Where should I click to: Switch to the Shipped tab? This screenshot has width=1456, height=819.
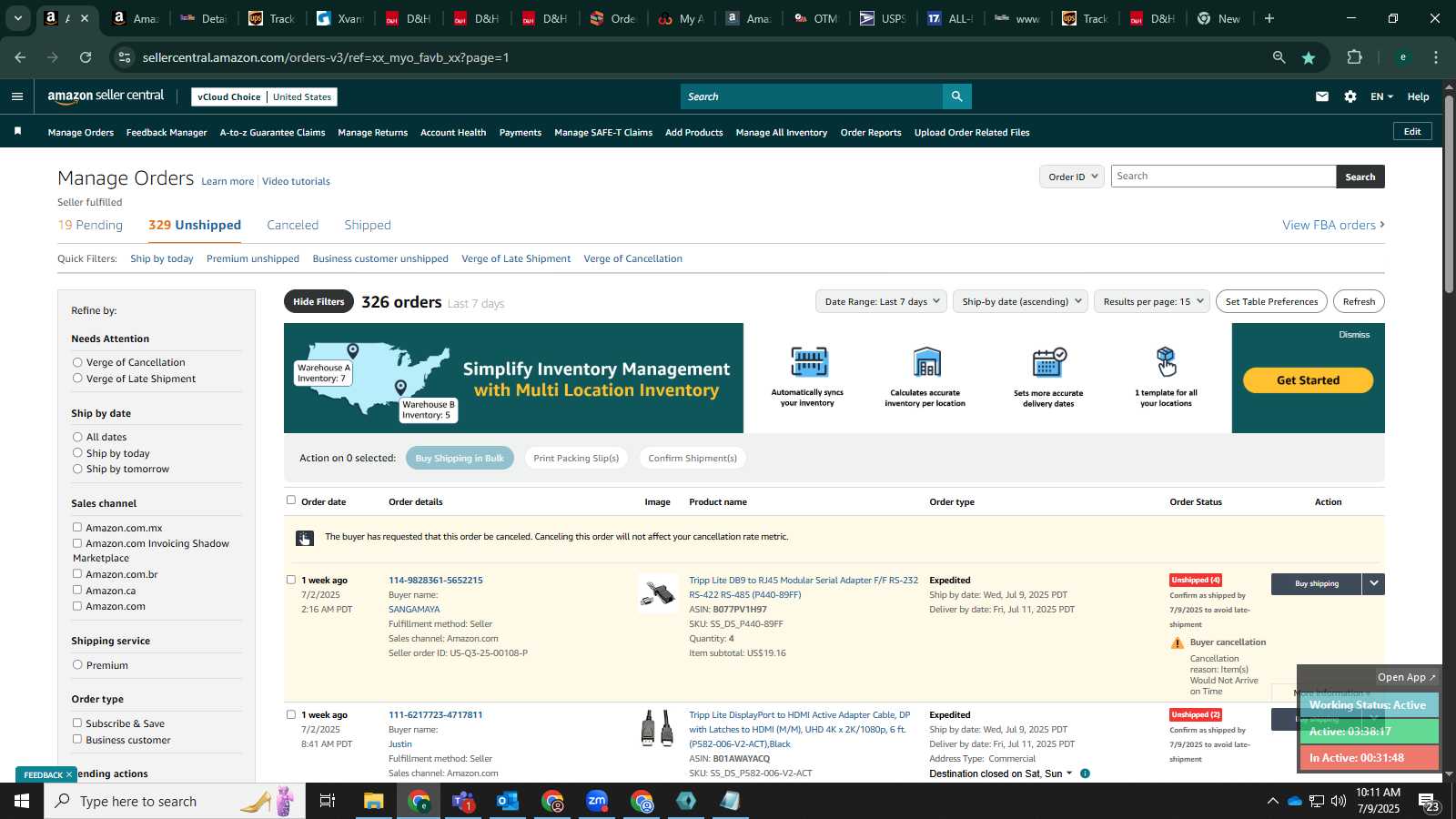[x=368, y=225]
